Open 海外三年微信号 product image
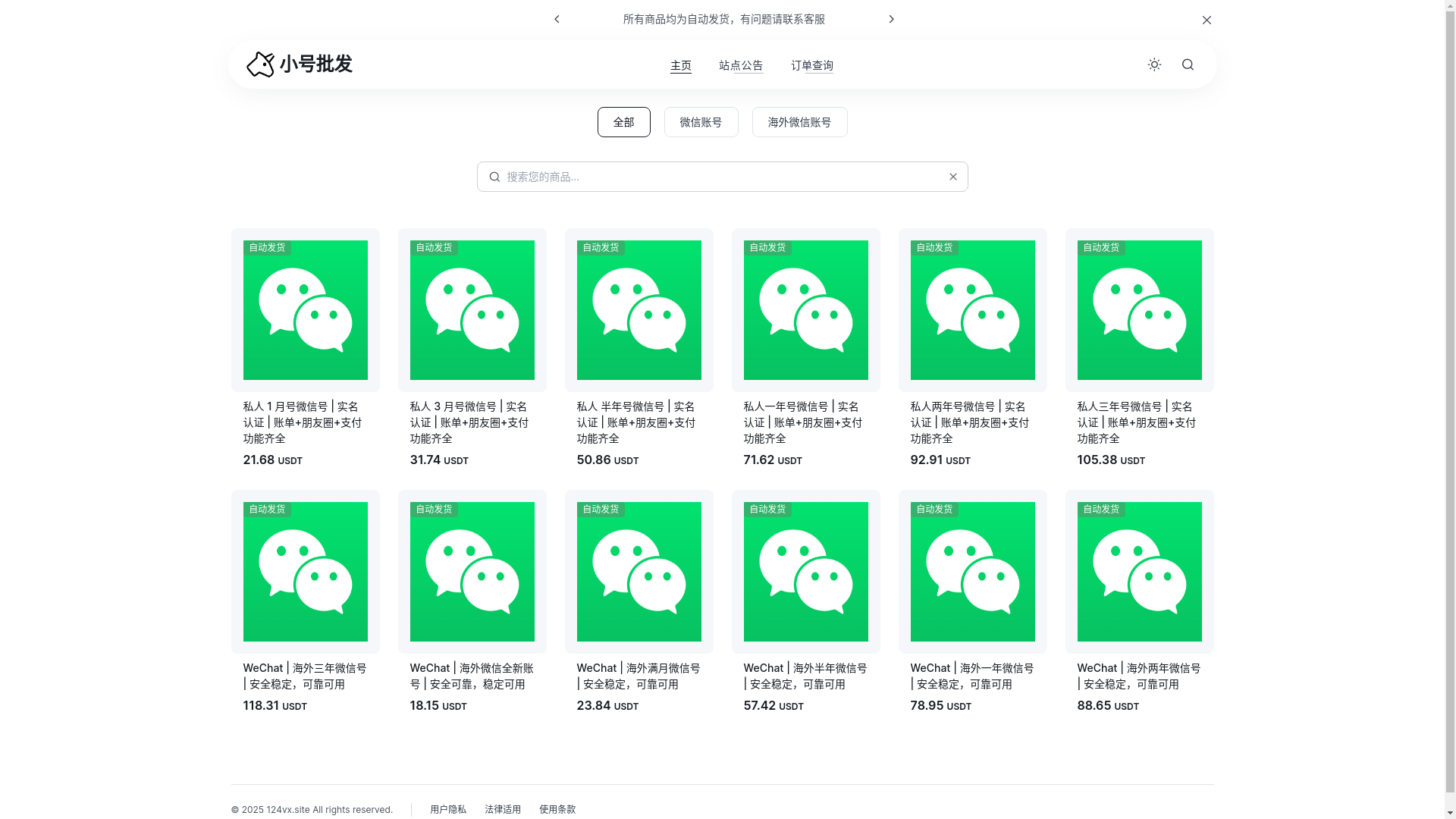1456x819 pixels. click(305, 572)
